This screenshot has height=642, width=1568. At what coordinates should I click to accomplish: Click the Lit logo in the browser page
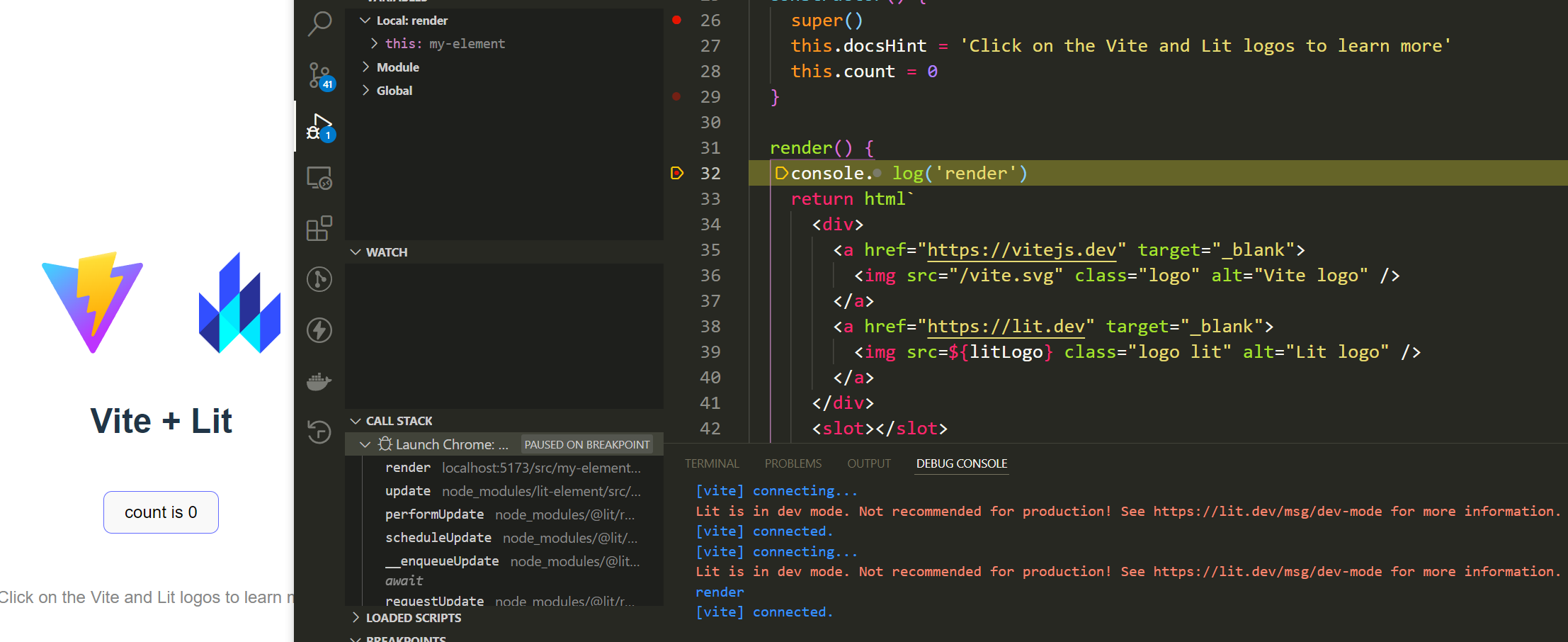pos(239,303)
